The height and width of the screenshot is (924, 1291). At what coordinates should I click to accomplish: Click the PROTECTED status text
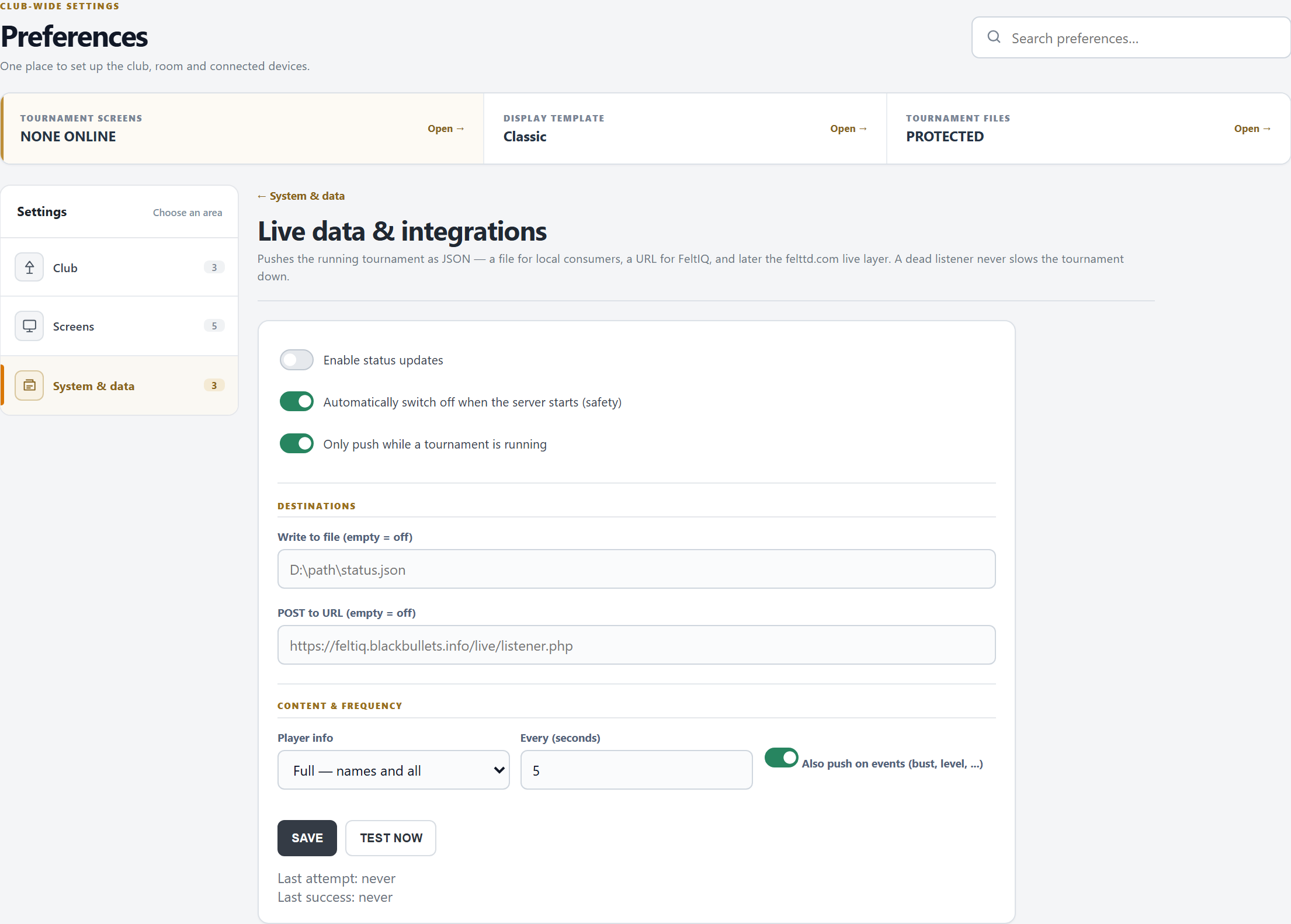pos(945,137)
